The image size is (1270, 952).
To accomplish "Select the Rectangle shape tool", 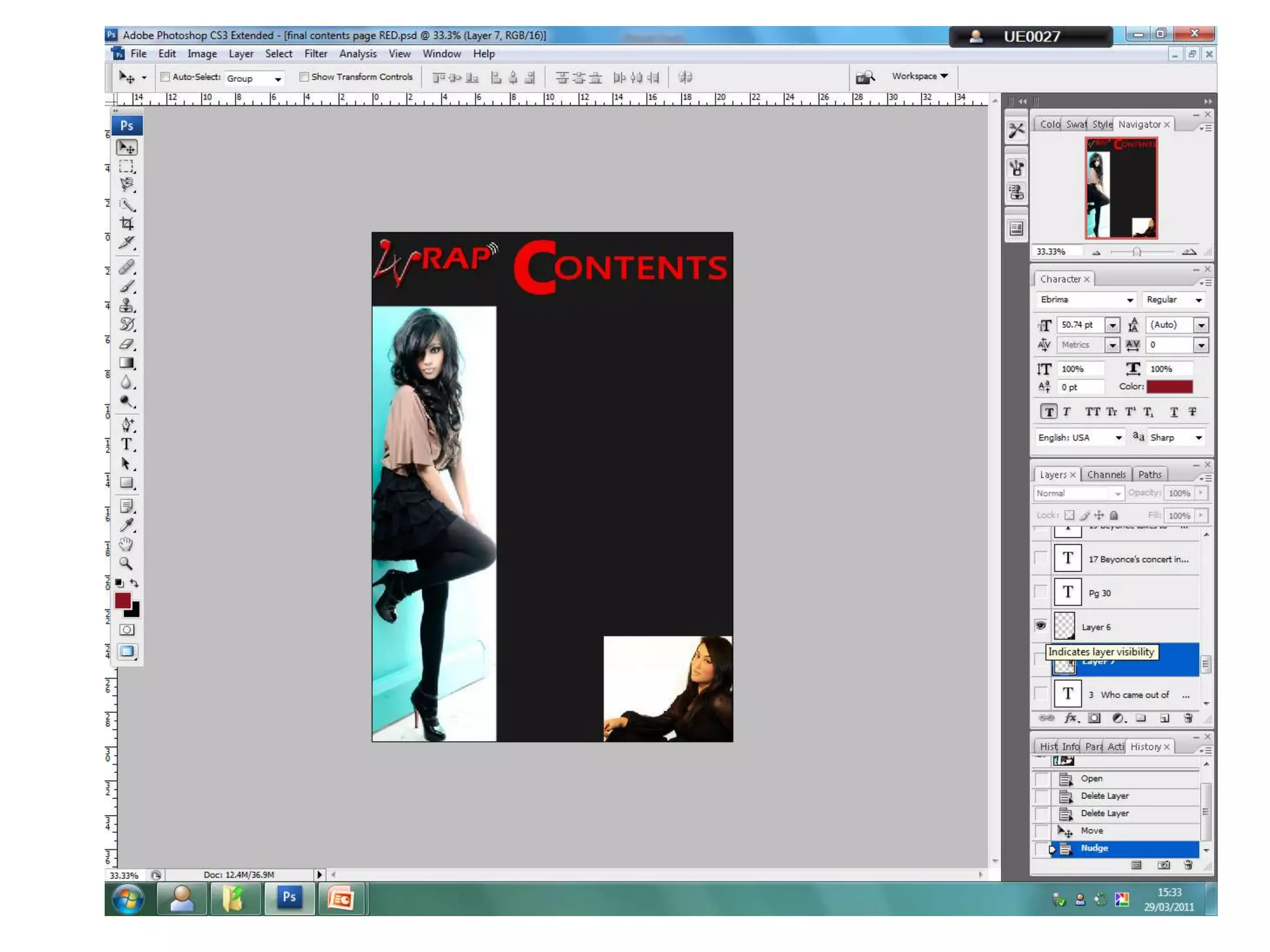I will (x=127, y=483).
